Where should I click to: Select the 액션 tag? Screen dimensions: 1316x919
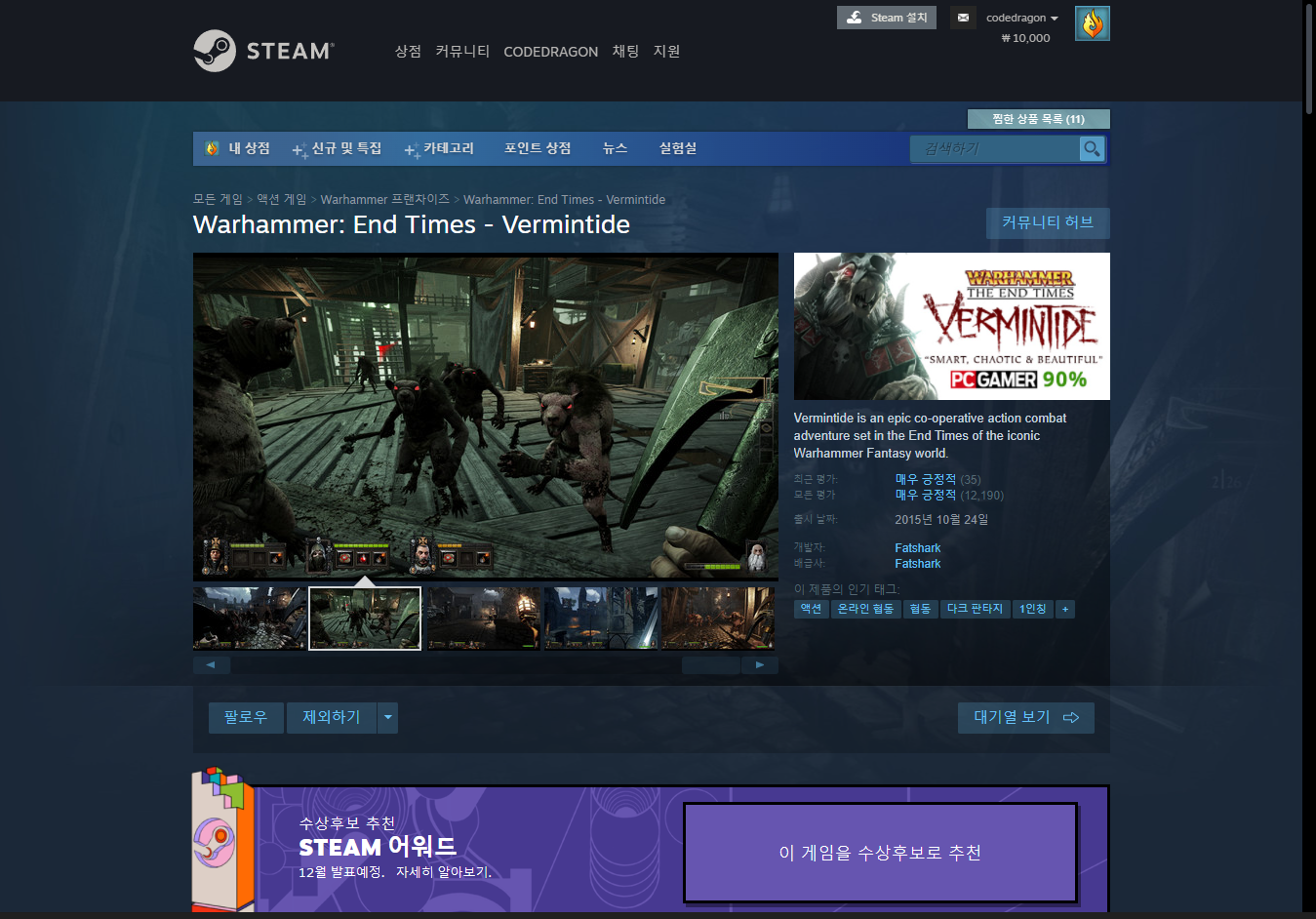pos(812,609)
